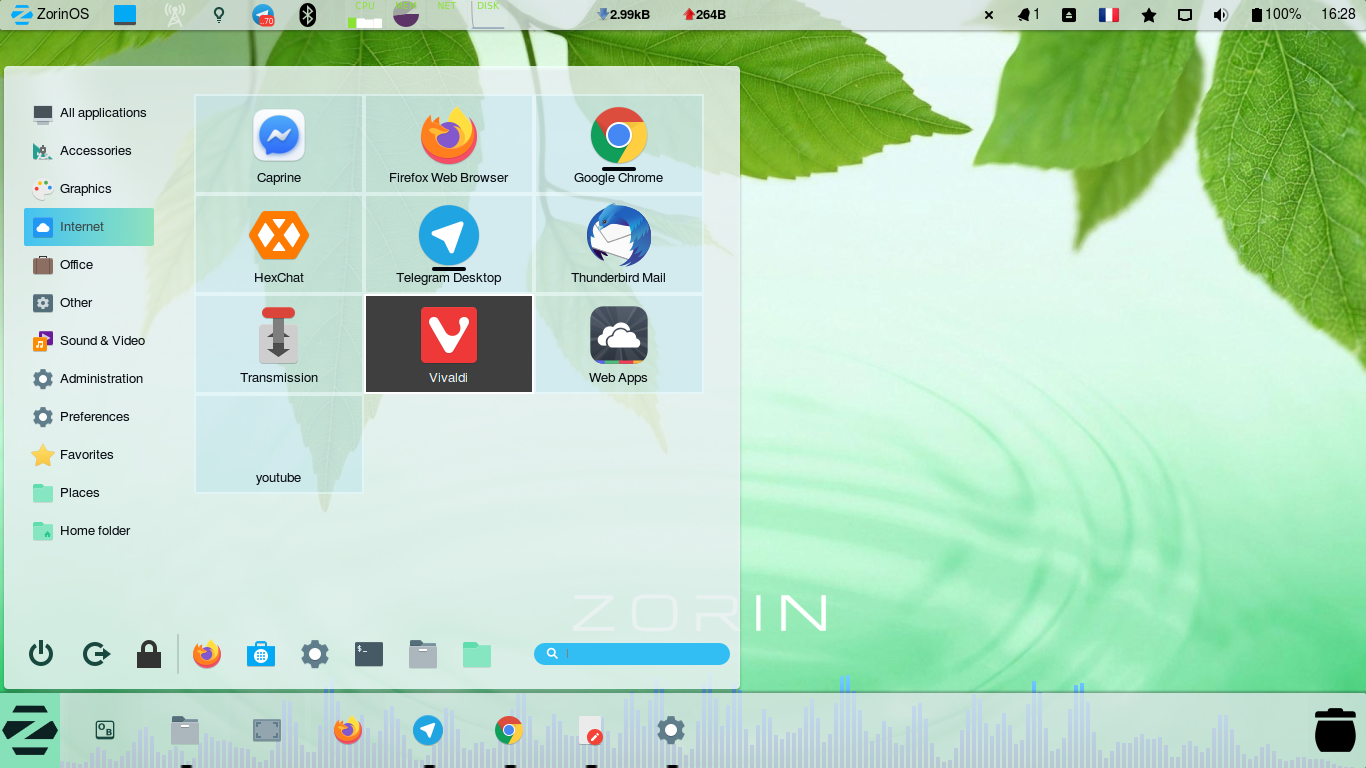Show Favorites in the menu
Viewport: 1366px width, 768px height.
(89, 455)
